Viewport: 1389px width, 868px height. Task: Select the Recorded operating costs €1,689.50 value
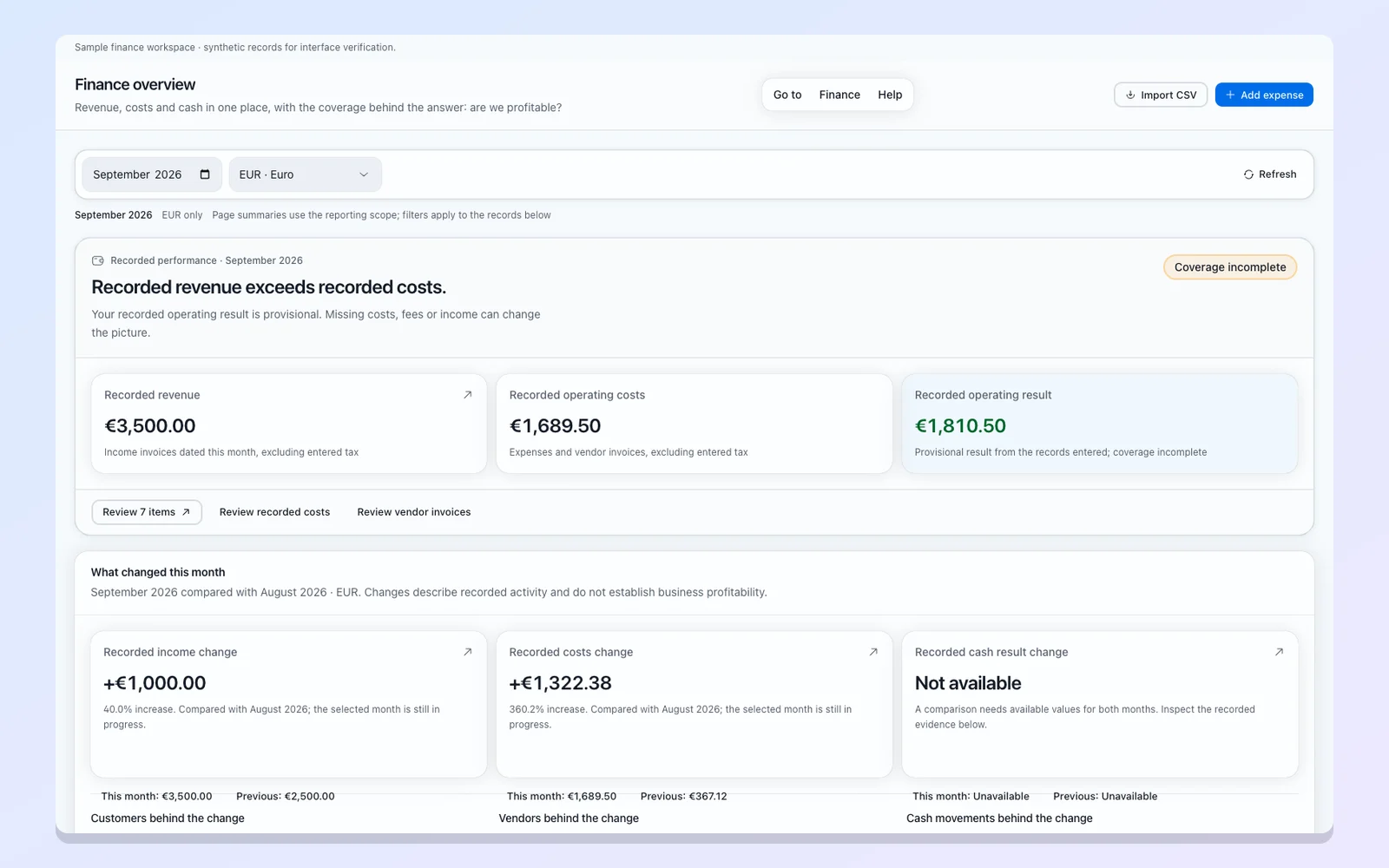[x=555, y=426]
